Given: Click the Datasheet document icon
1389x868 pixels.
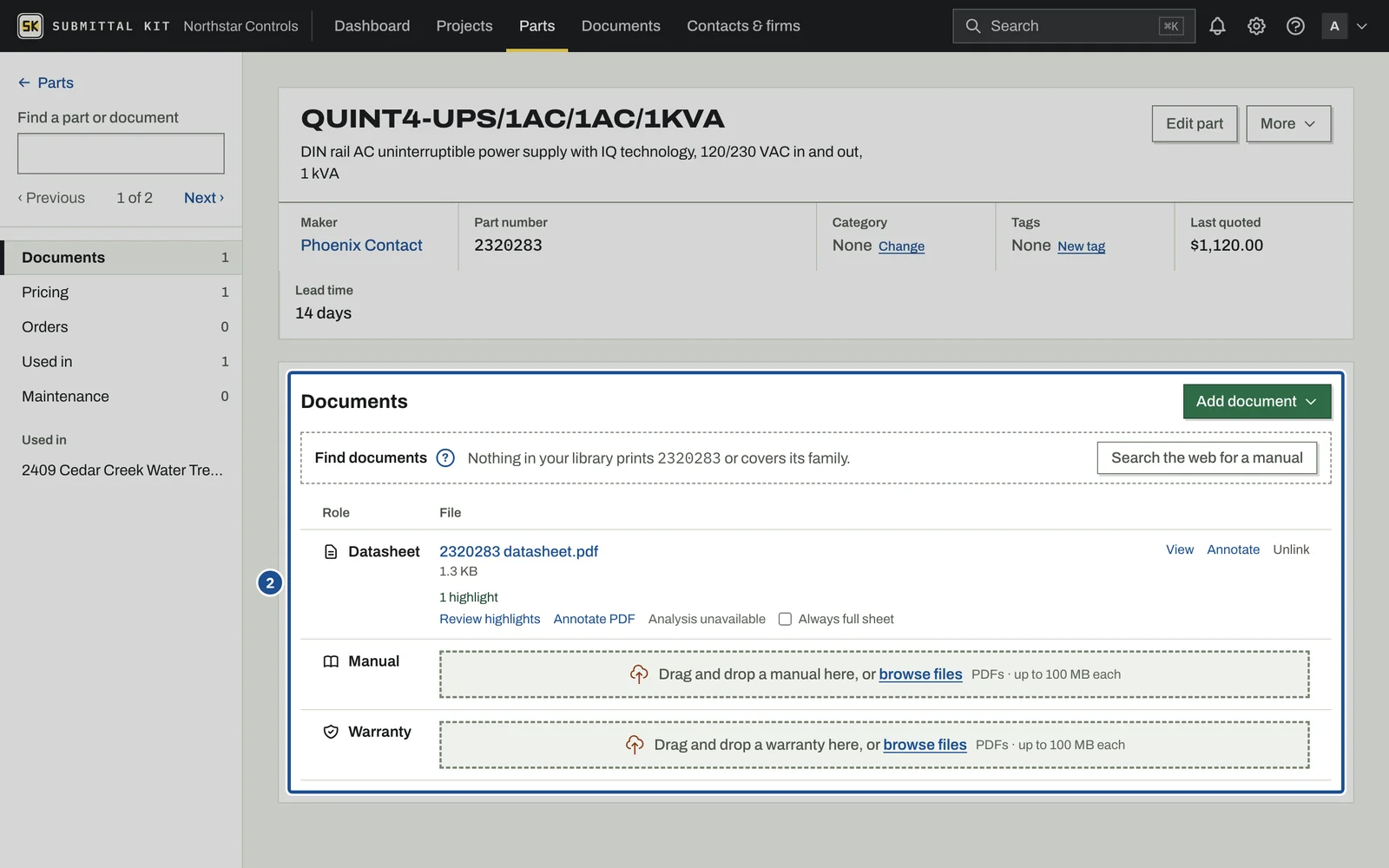Looking at the screenshot, I should tap(331, 552).
